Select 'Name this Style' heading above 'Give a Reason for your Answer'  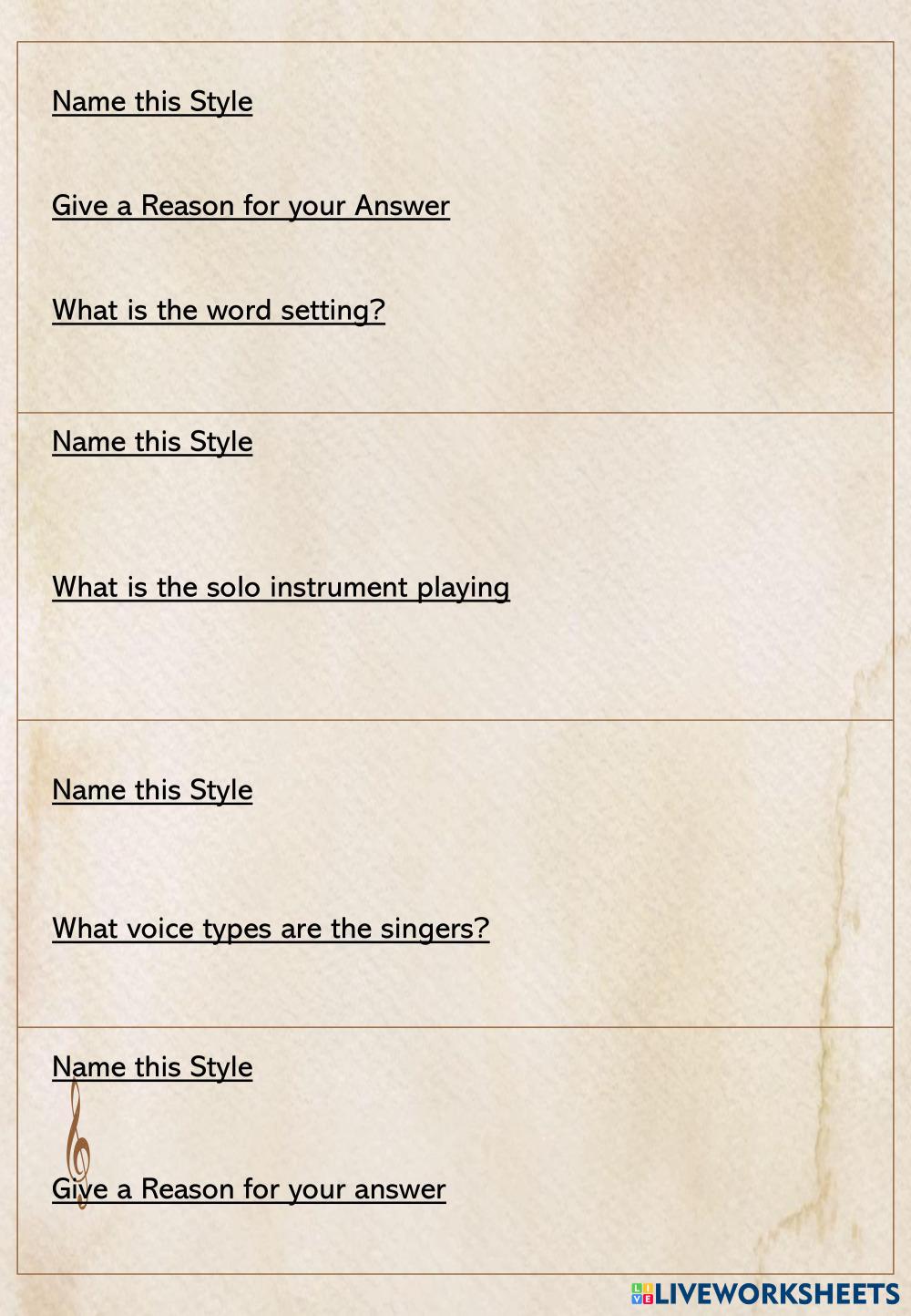(152, 101)
